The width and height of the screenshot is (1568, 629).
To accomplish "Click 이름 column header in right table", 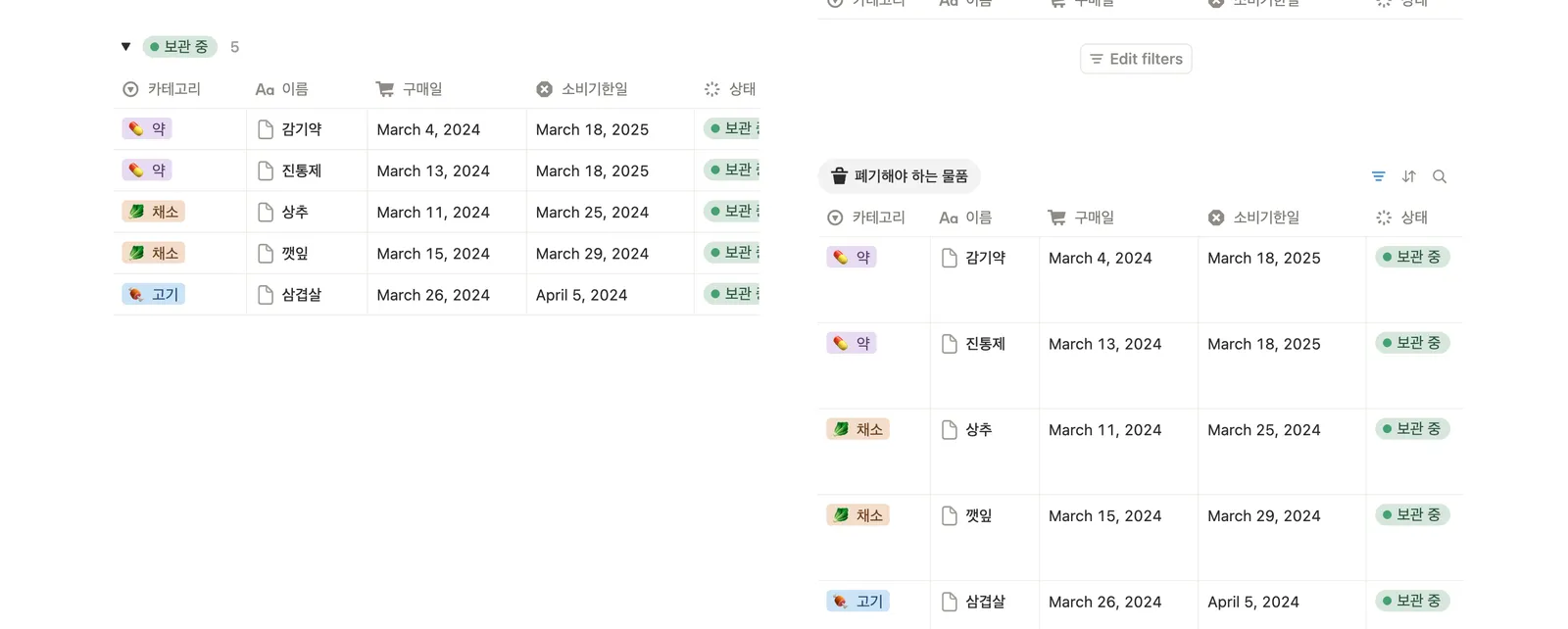I will click(x=965, y=218).
